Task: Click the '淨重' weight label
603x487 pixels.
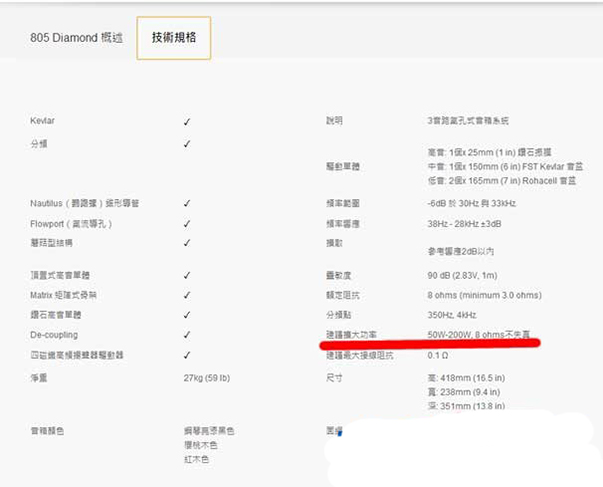Action: [38, 378]
